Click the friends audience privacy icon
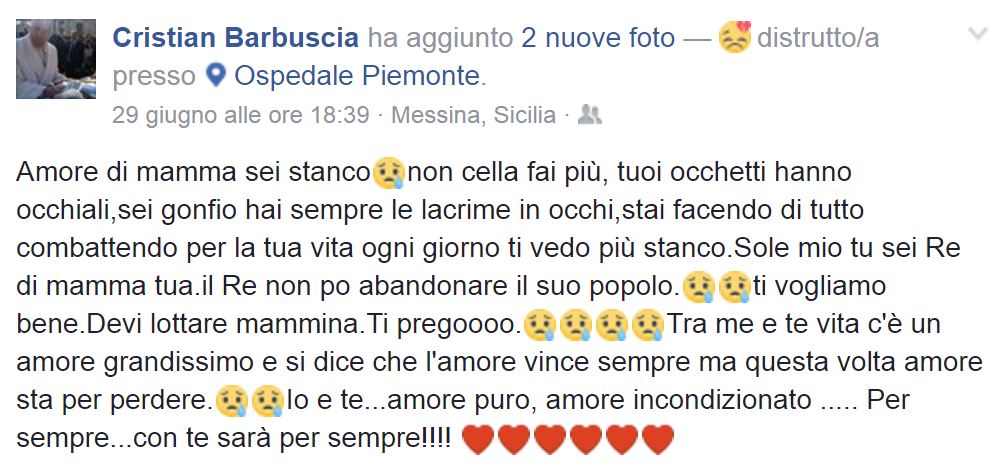1008x470 pixels. [x=590, y=114]
